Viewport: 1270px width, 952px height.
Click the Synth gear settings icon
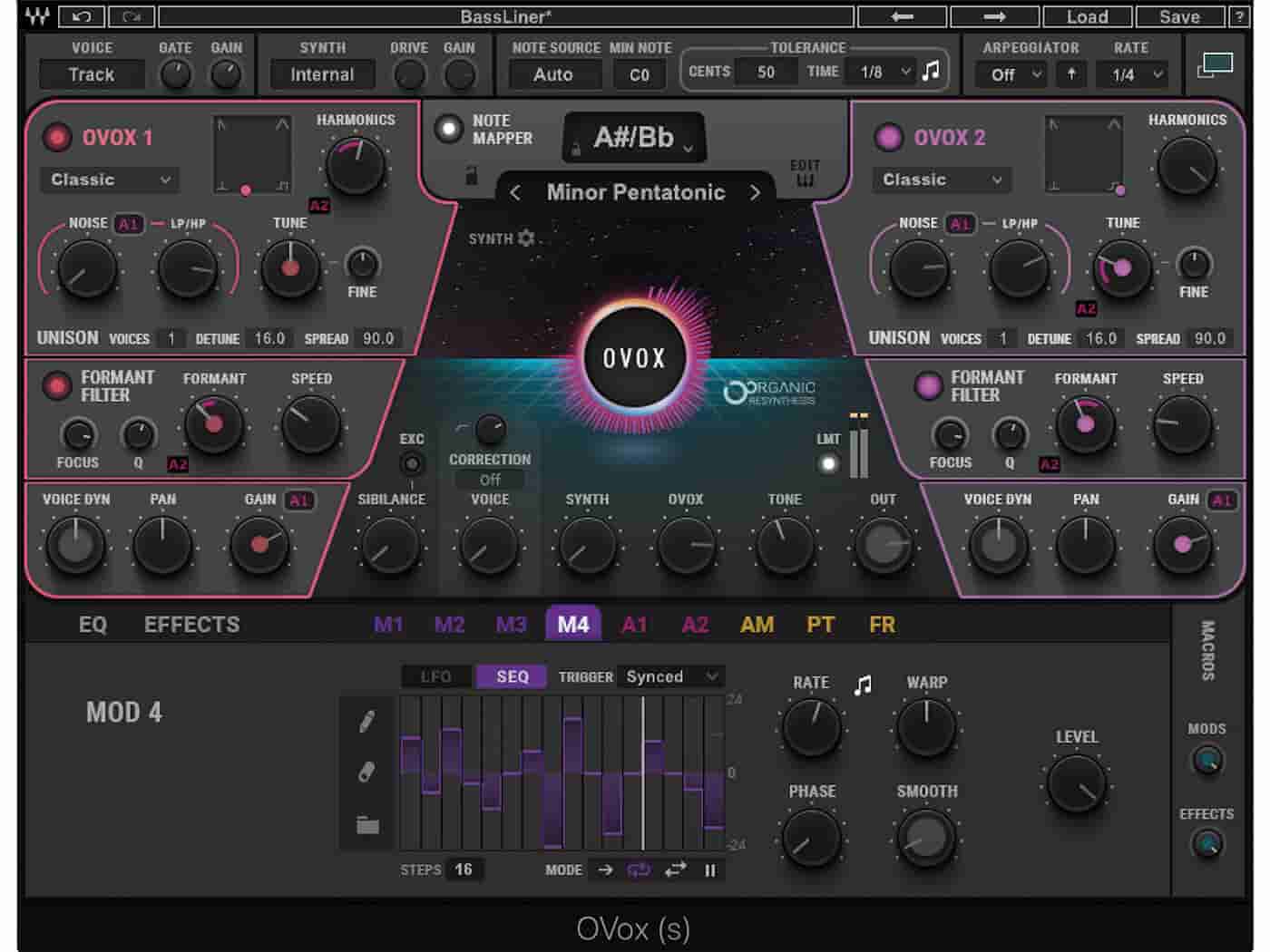[x=527, y=238]
